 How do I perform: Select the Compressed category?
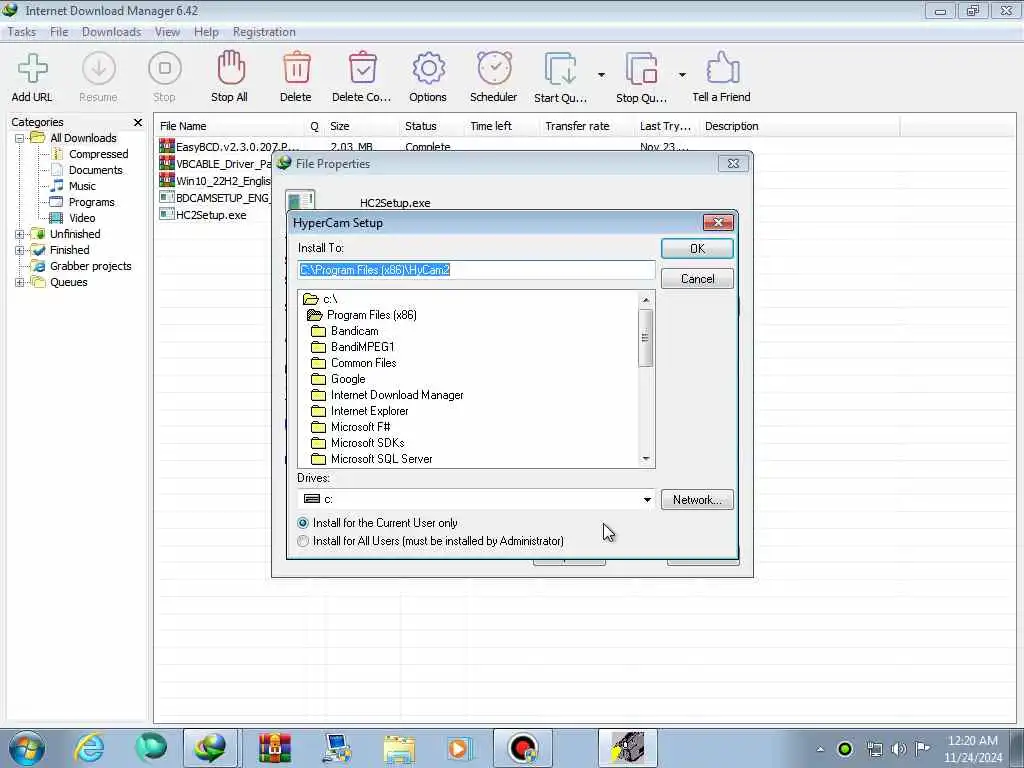click(x=98, y=154)
